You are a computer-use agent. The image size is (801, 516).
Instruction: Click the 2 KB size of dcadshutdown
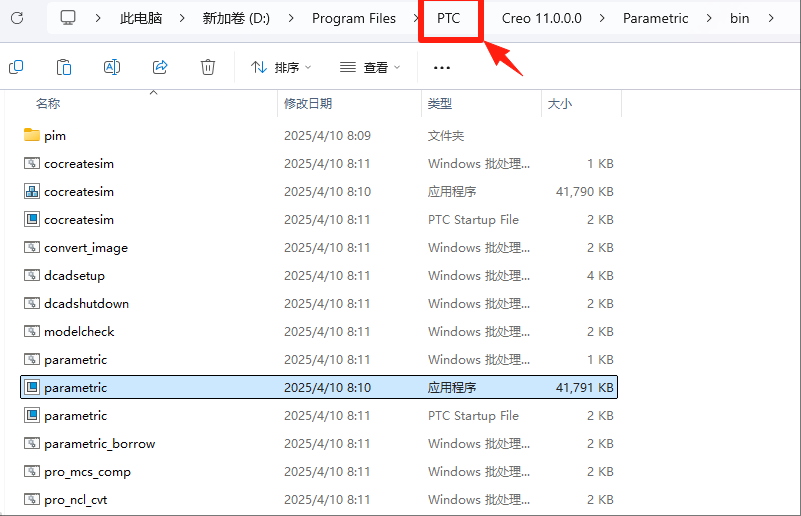pos(600,303)
